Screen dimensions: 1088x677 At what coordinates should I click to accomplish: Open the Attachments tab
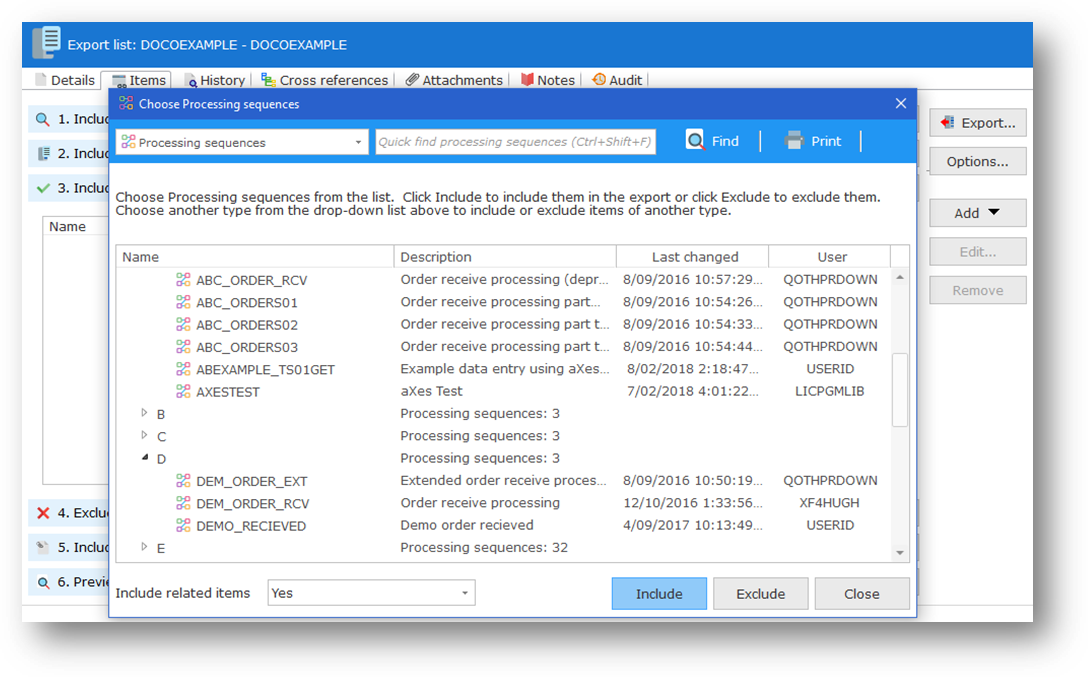(x=454, y=80)
